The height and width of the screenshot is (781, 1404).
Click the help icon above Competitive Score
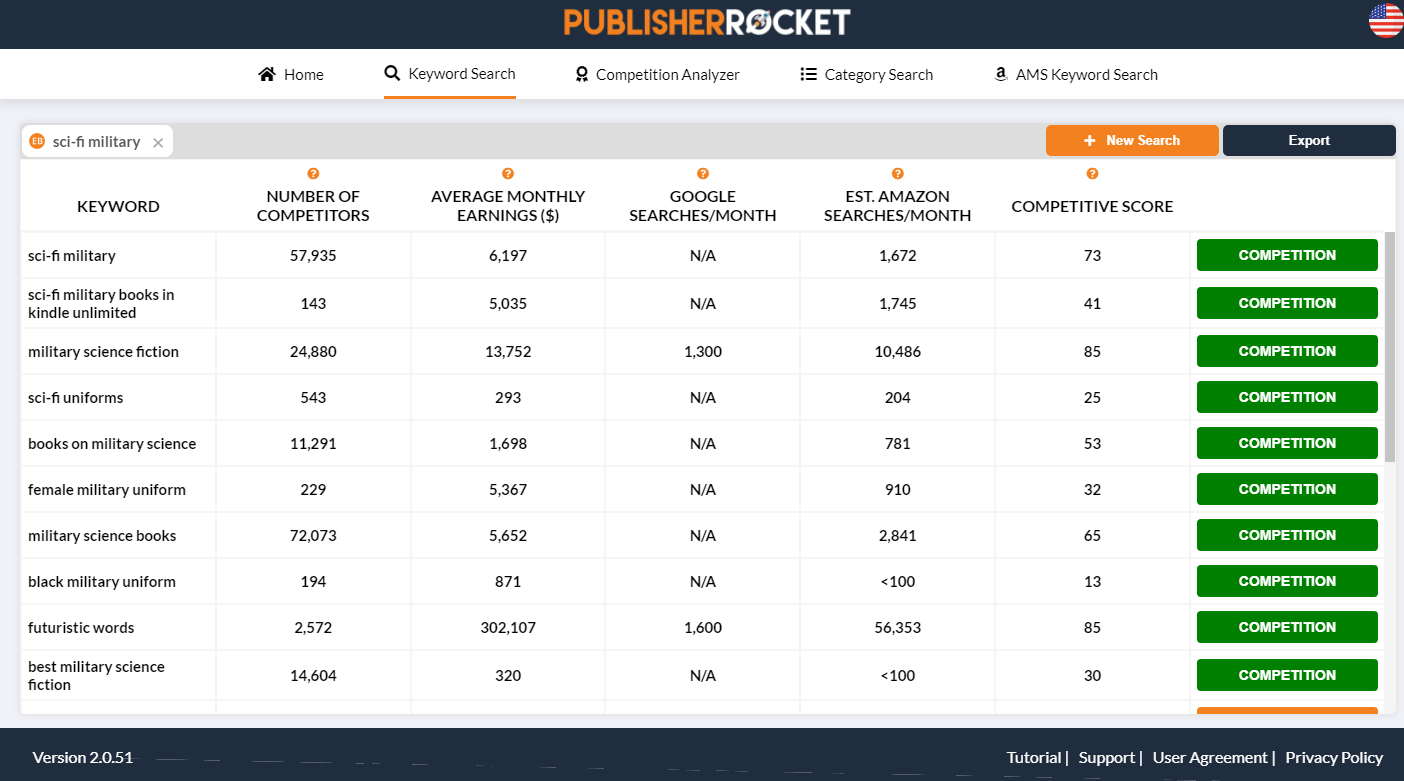pos(1092,174)
